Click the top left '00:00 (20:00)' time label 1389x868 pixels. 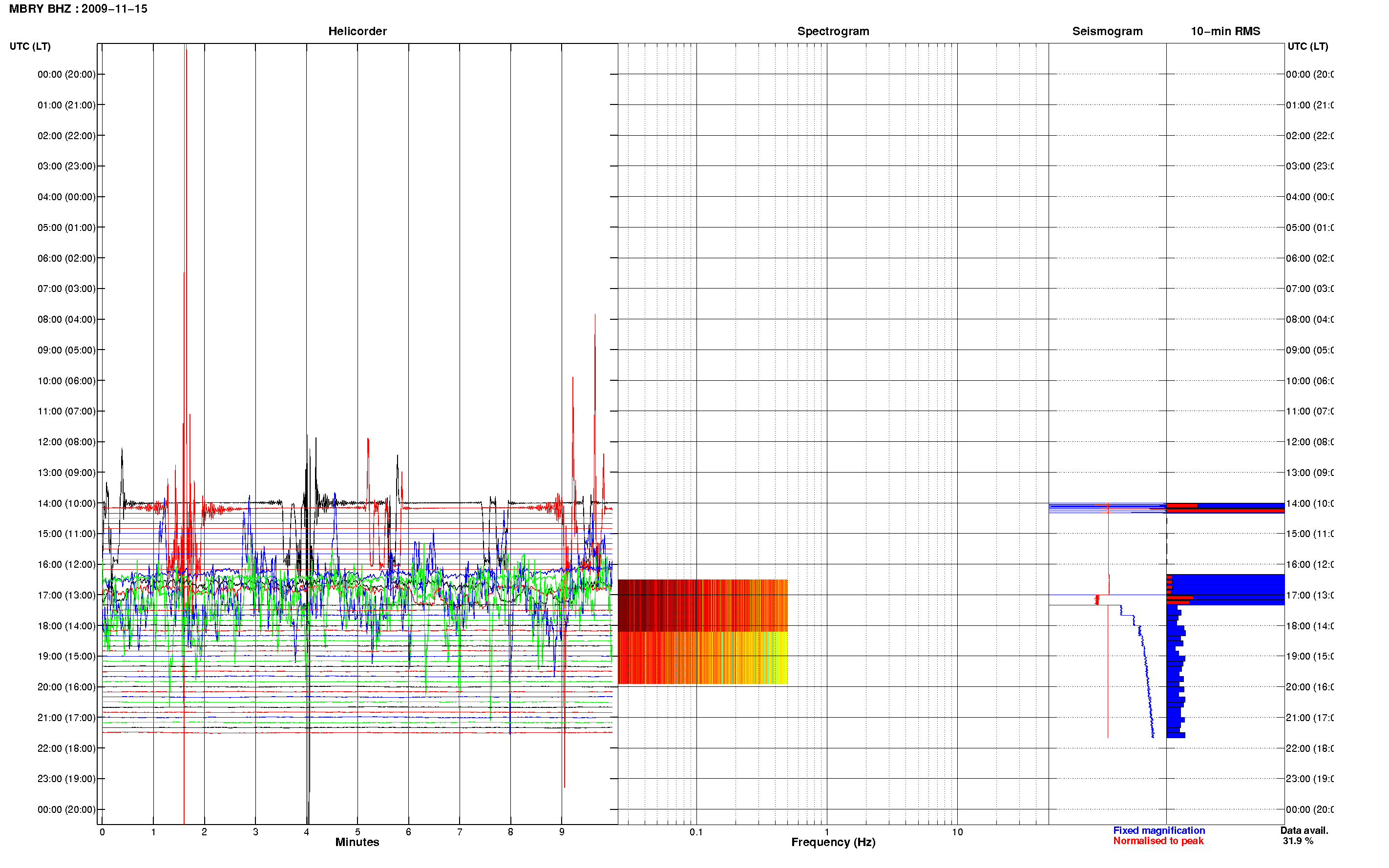[x=66, y=74]
